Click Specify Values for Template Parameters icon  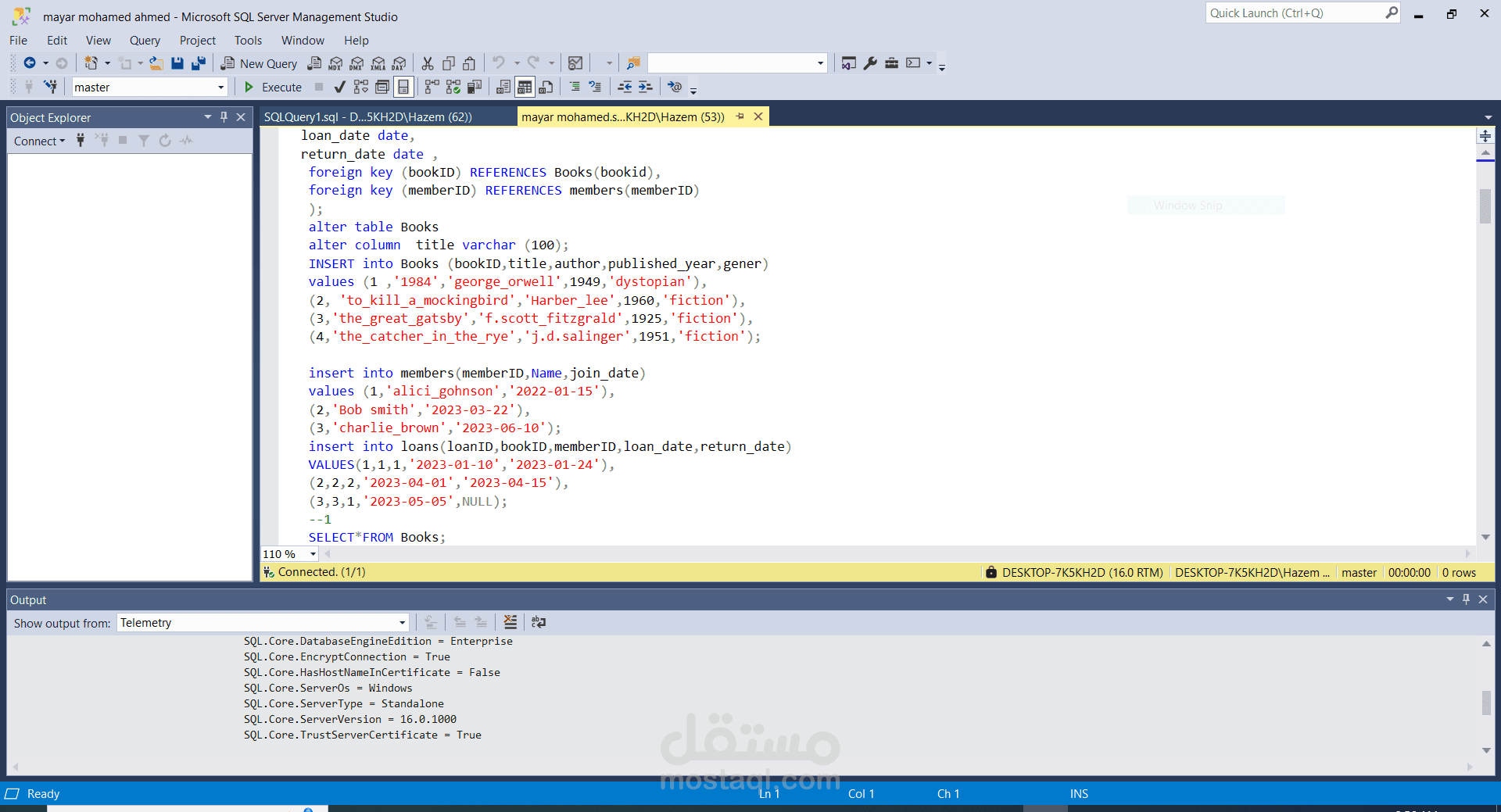point(675,87)
